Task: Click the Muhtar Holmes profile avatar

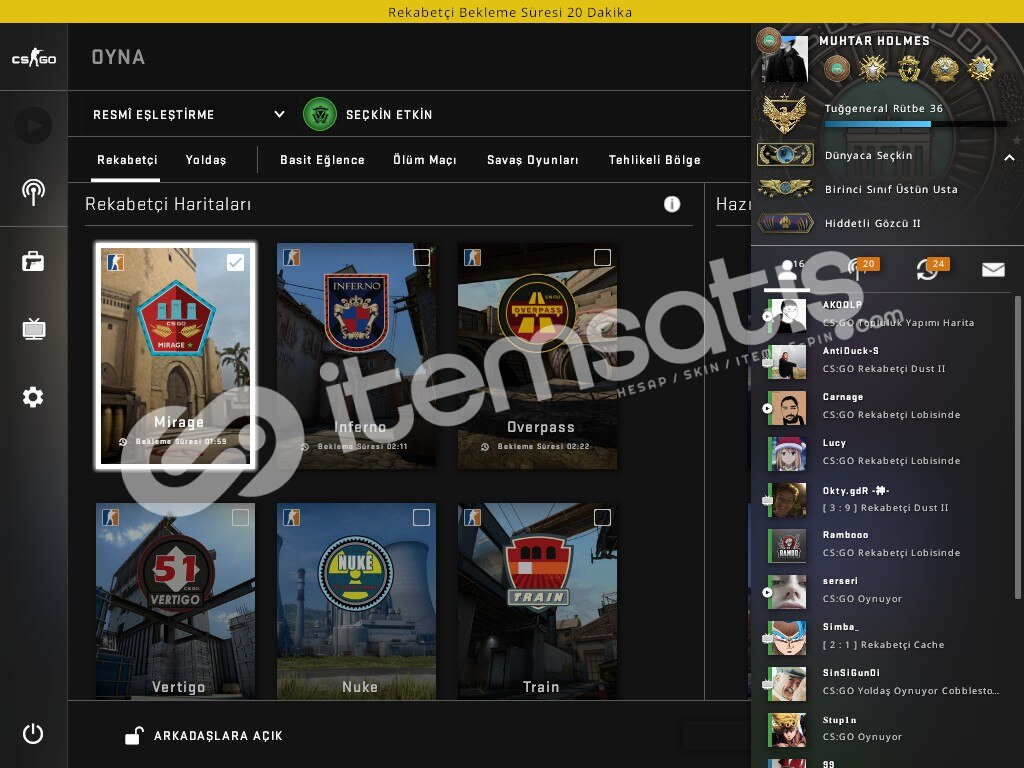Action: tap(786, 59)
